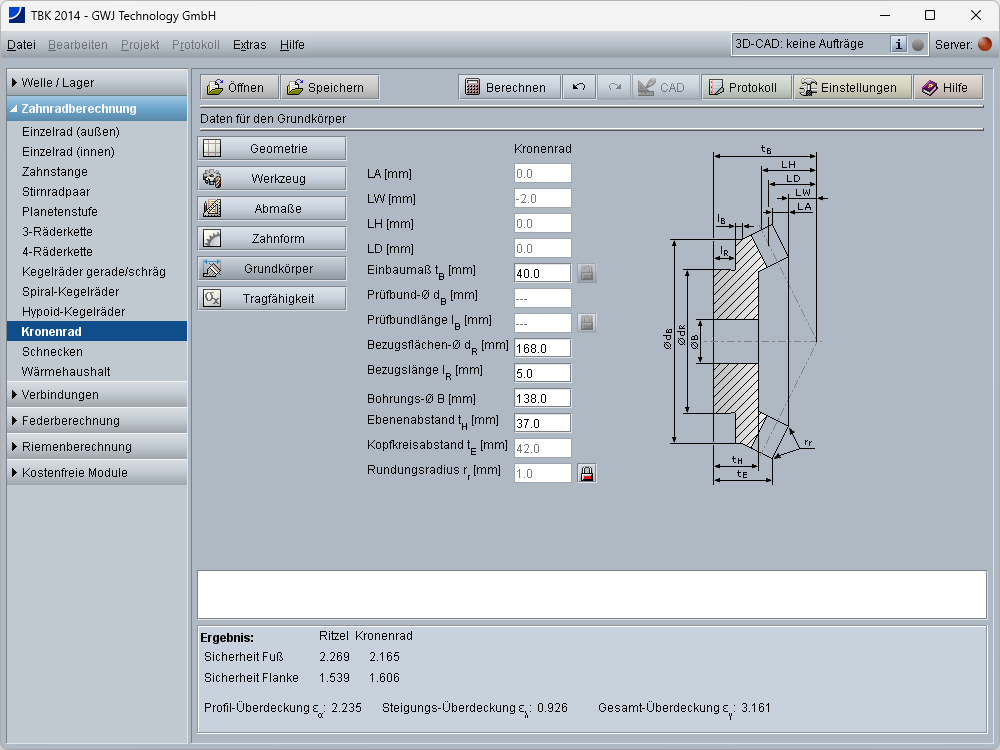Open the Tragfähigkeit page
This screenshot has width=1000, height=750.
pyautogui.click(x=272, y=298)
